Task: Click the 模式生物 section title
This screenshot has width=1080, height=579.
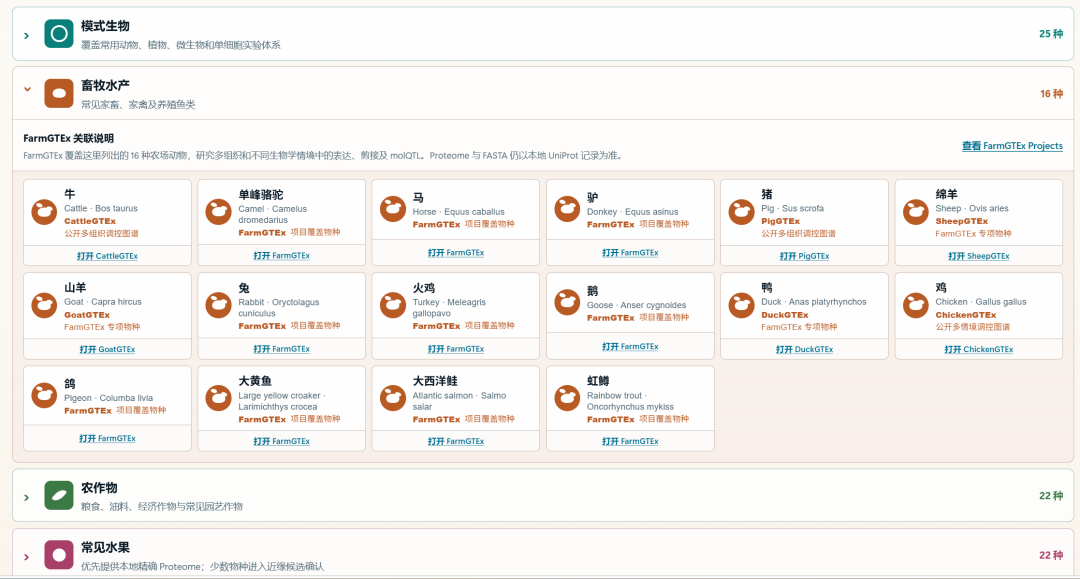Action: pyautogui.click(x=105, y=26)
